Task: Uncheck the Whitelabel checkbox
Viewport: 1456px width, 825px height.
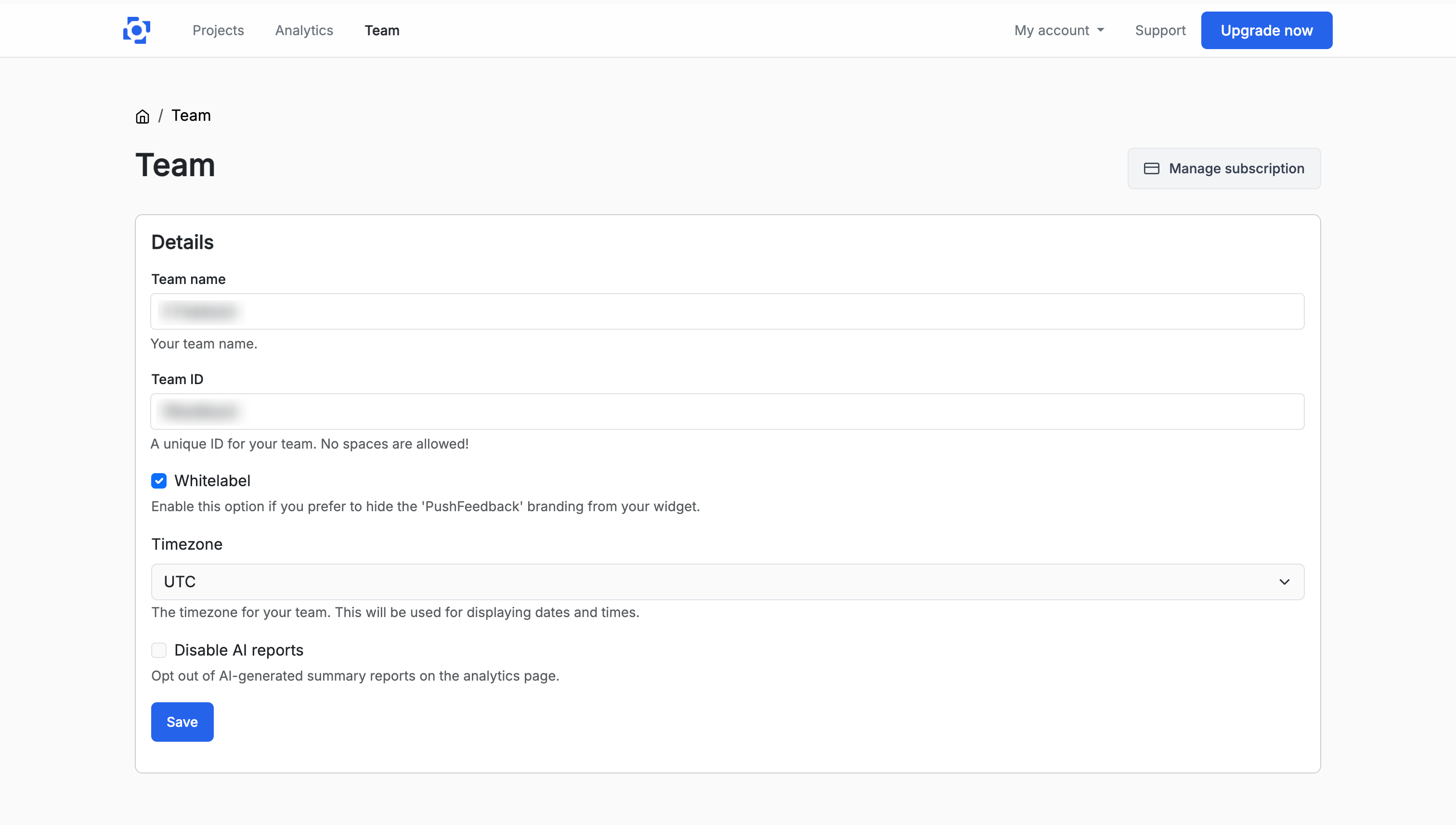Action: pyautogui.click(x=159, y=480)
